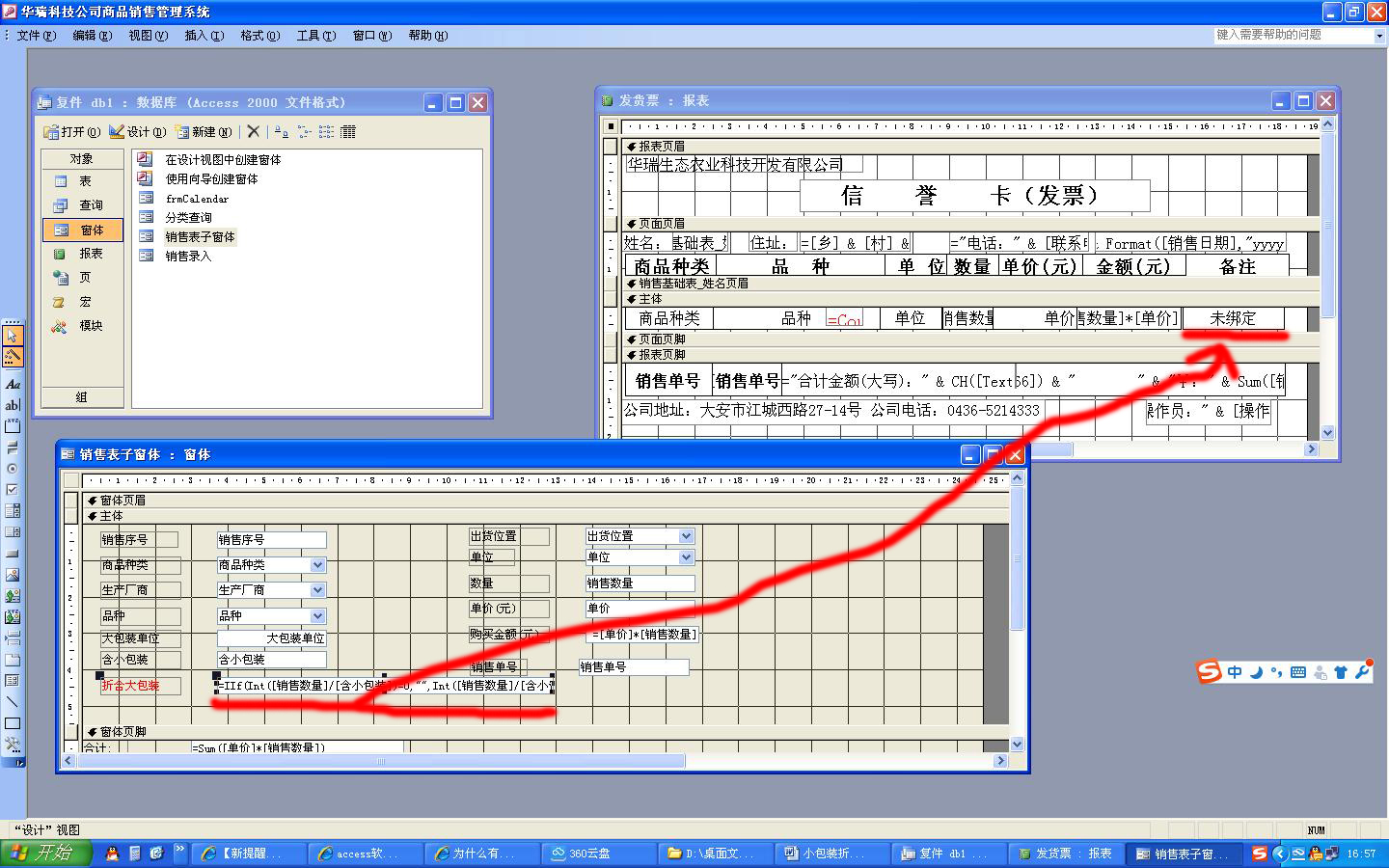
Task: Pick the Rectangle tool in the toolbox
Action: [x=13, y=723]
